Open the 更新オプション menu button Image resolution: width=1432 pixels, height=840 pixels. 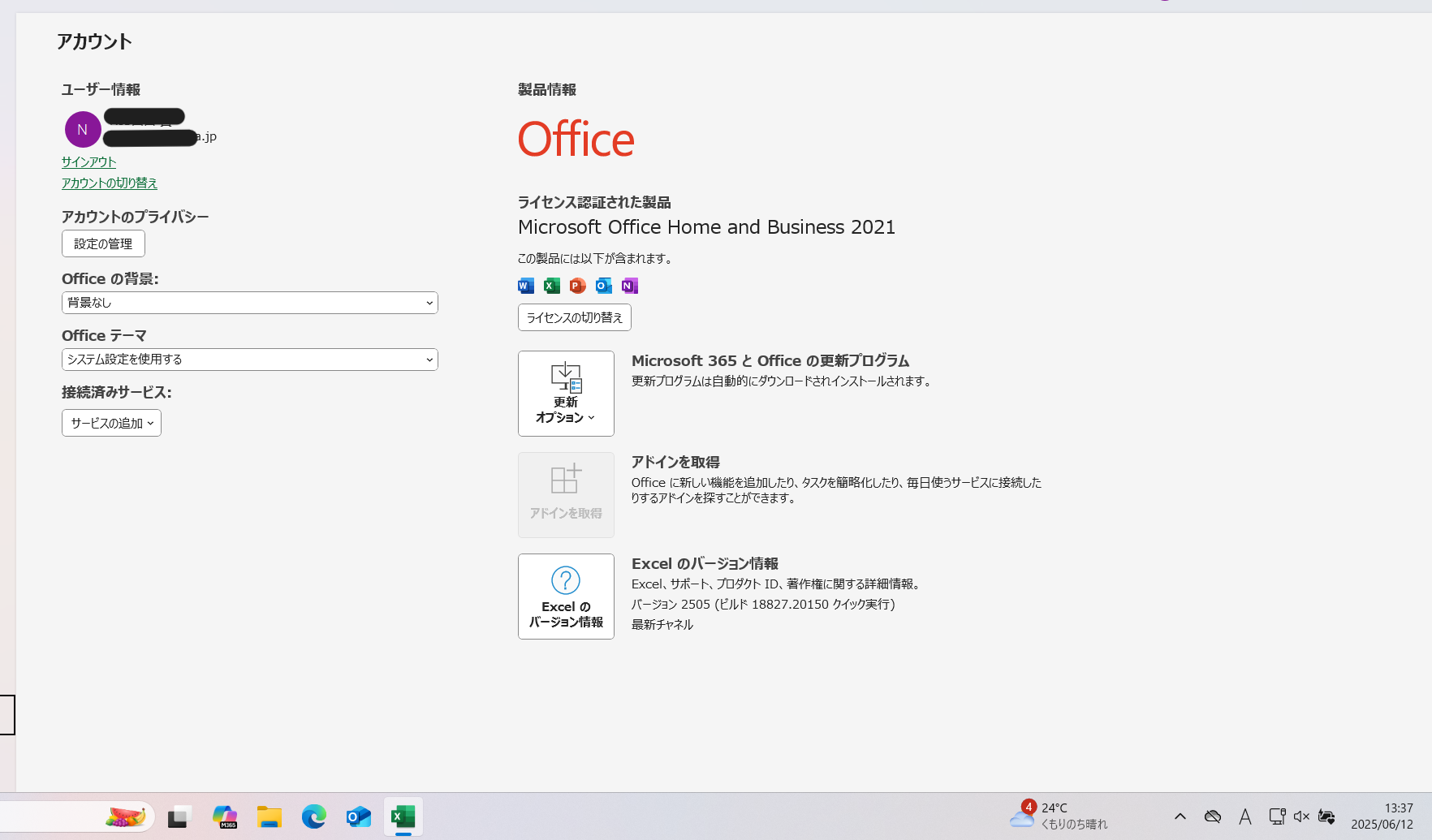coord(566,394)
